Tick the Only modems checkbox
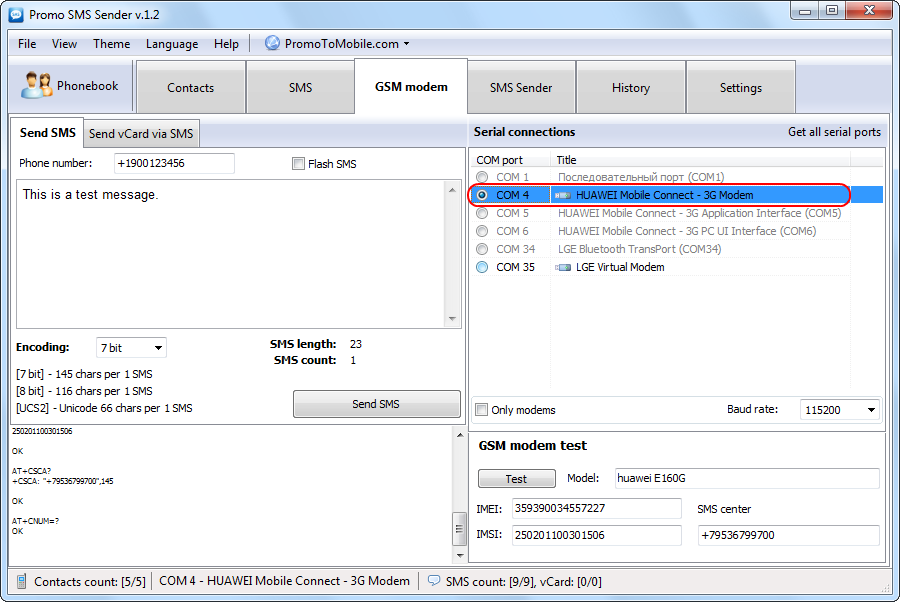 (x=482, y=410)
